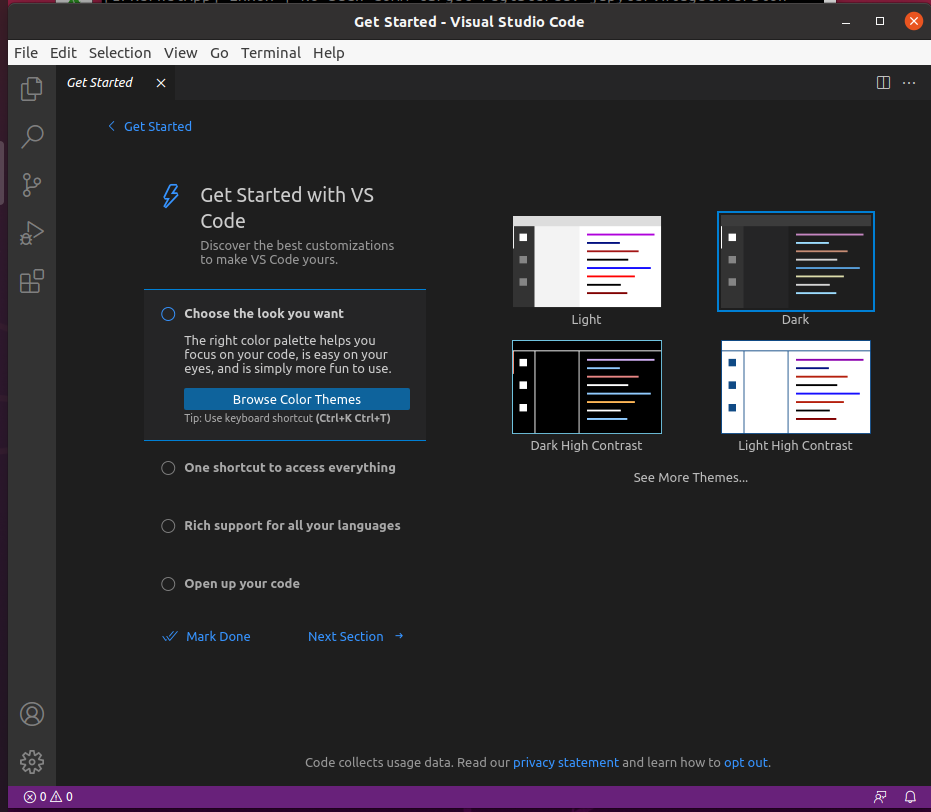Open the feedback icon in status bar

(x=880, y=797)
